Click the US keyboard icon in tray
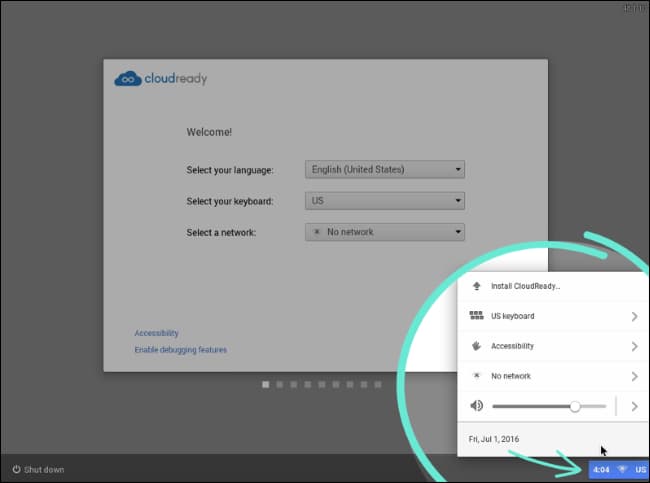Image resolution: width=650 pixels, height=483 pixels. [x=477, y=316]
